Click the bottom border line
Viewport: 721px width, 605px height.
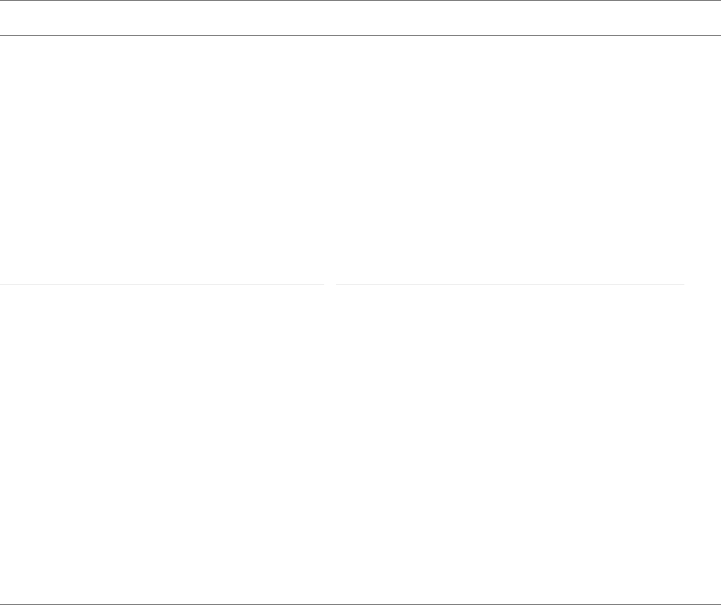click(x=360, y=603)
